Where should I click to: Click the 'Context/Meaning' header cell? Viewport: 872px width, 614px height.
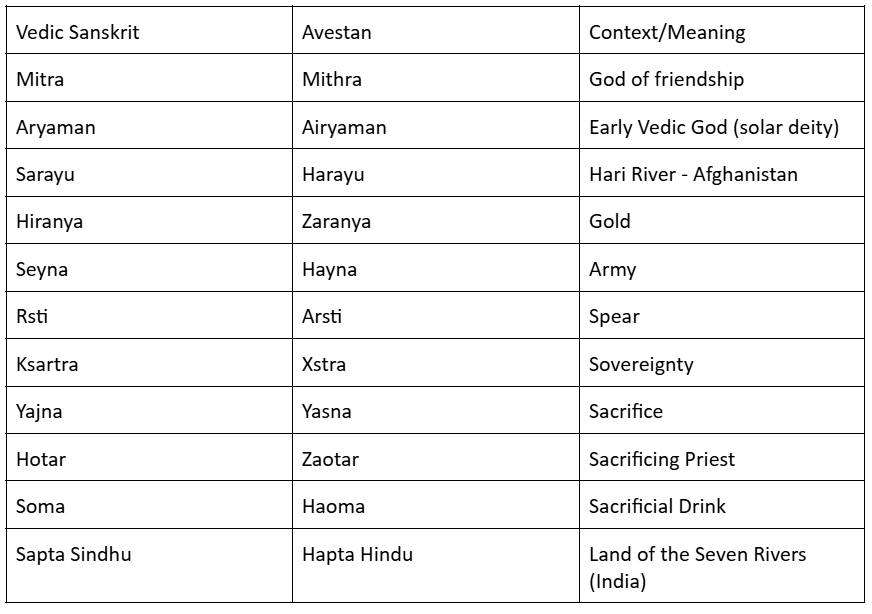click(722, 31)
